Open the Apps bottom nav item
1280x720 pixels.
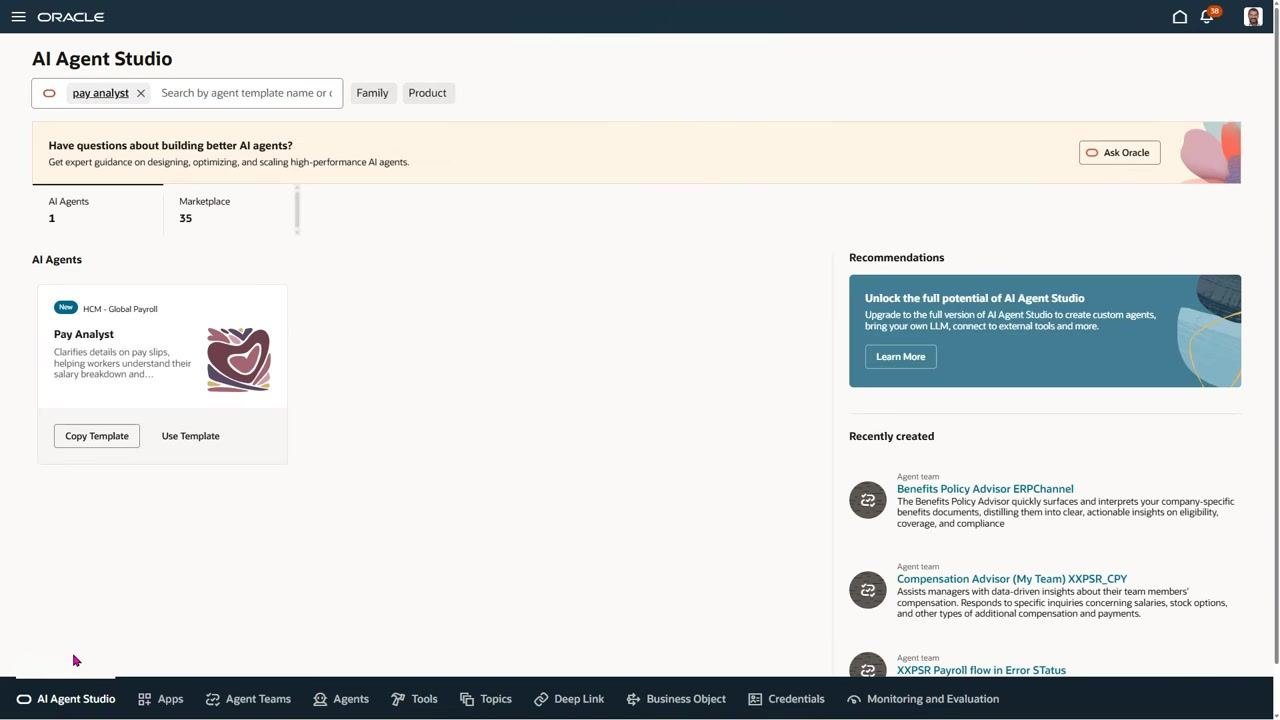(x=160, y=699)
